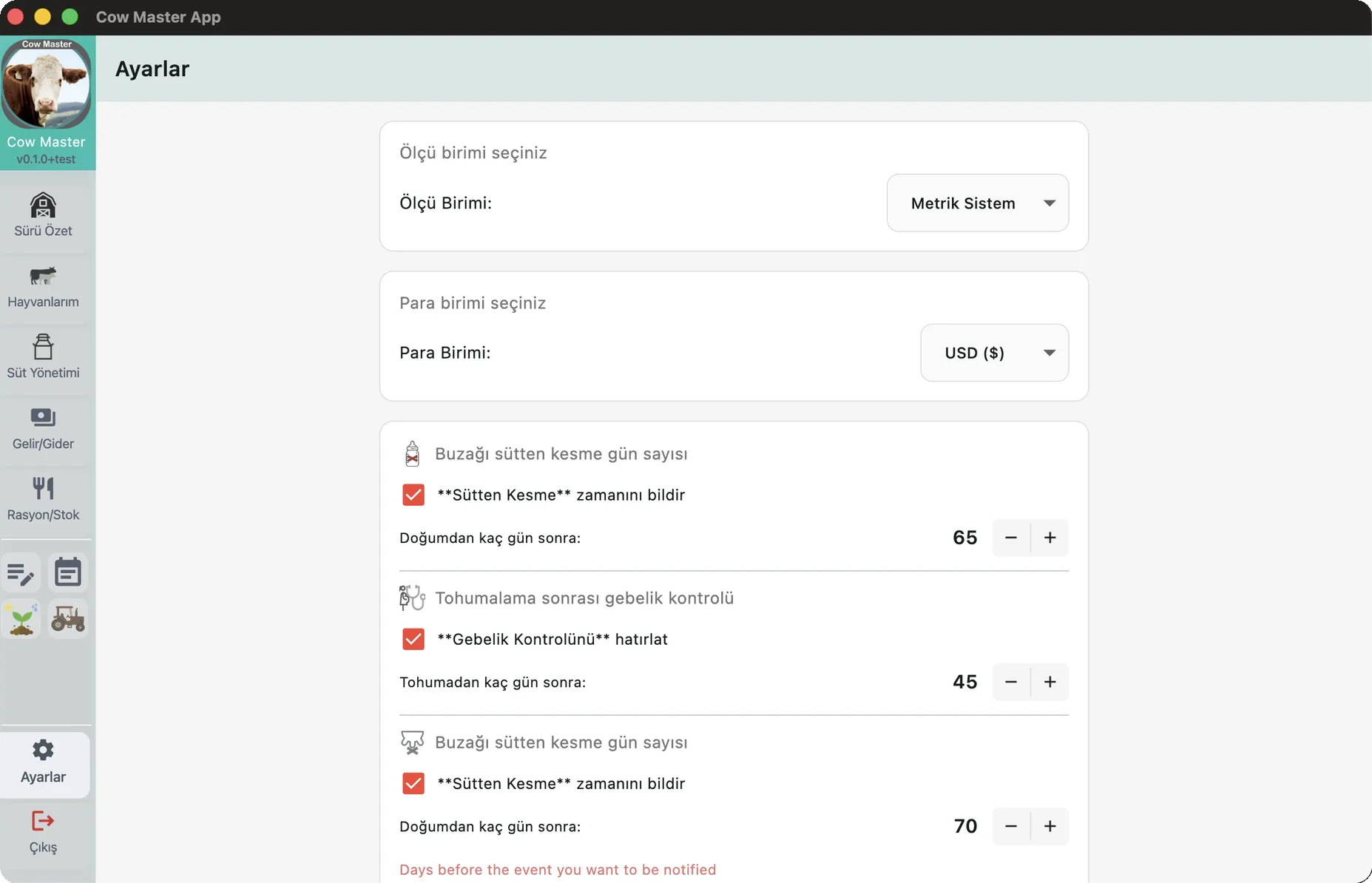1372x883 pixels.
Task: Toggle the Gebelik Kontrolünü hatırlat checkbox
Action: click(x=413, y=639)
